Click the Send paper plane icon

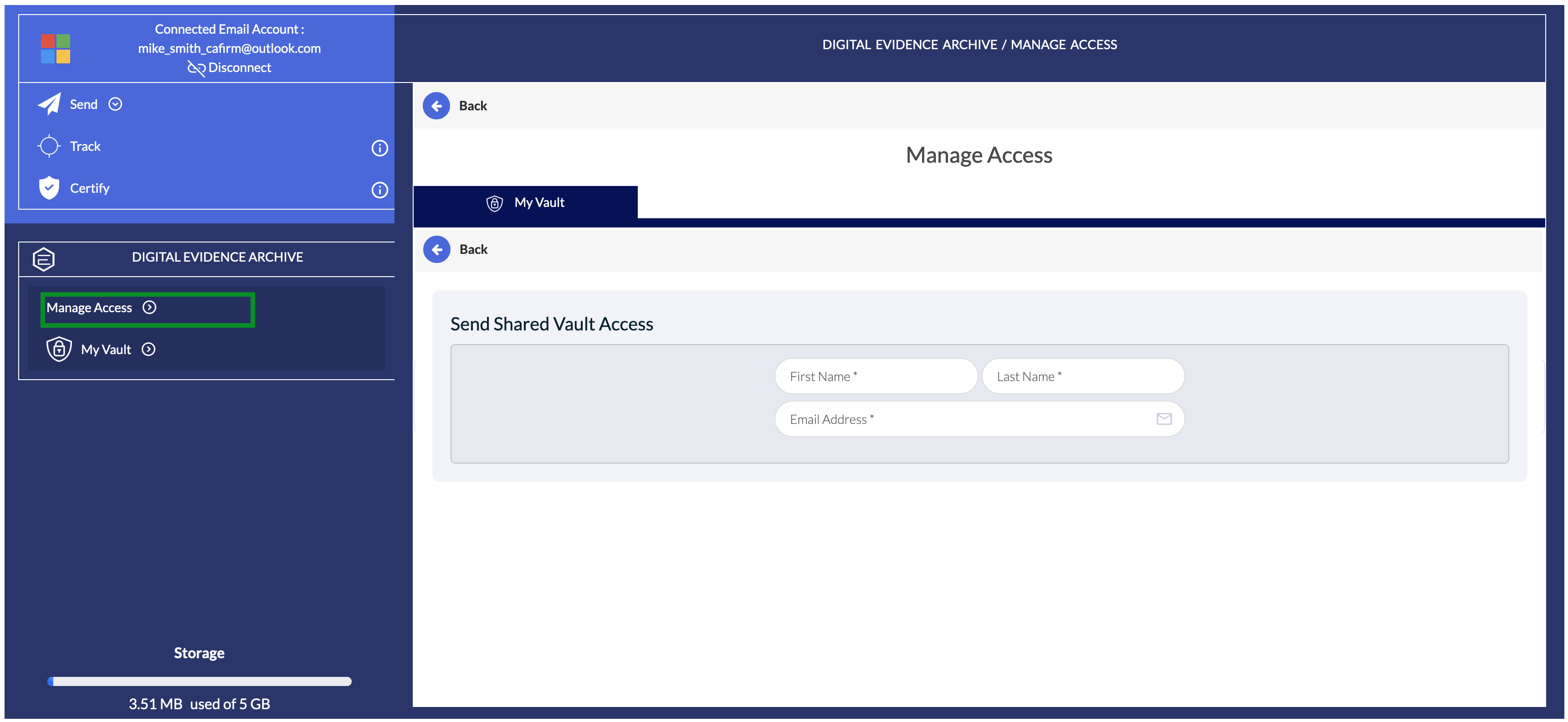[x=49, y=104]
